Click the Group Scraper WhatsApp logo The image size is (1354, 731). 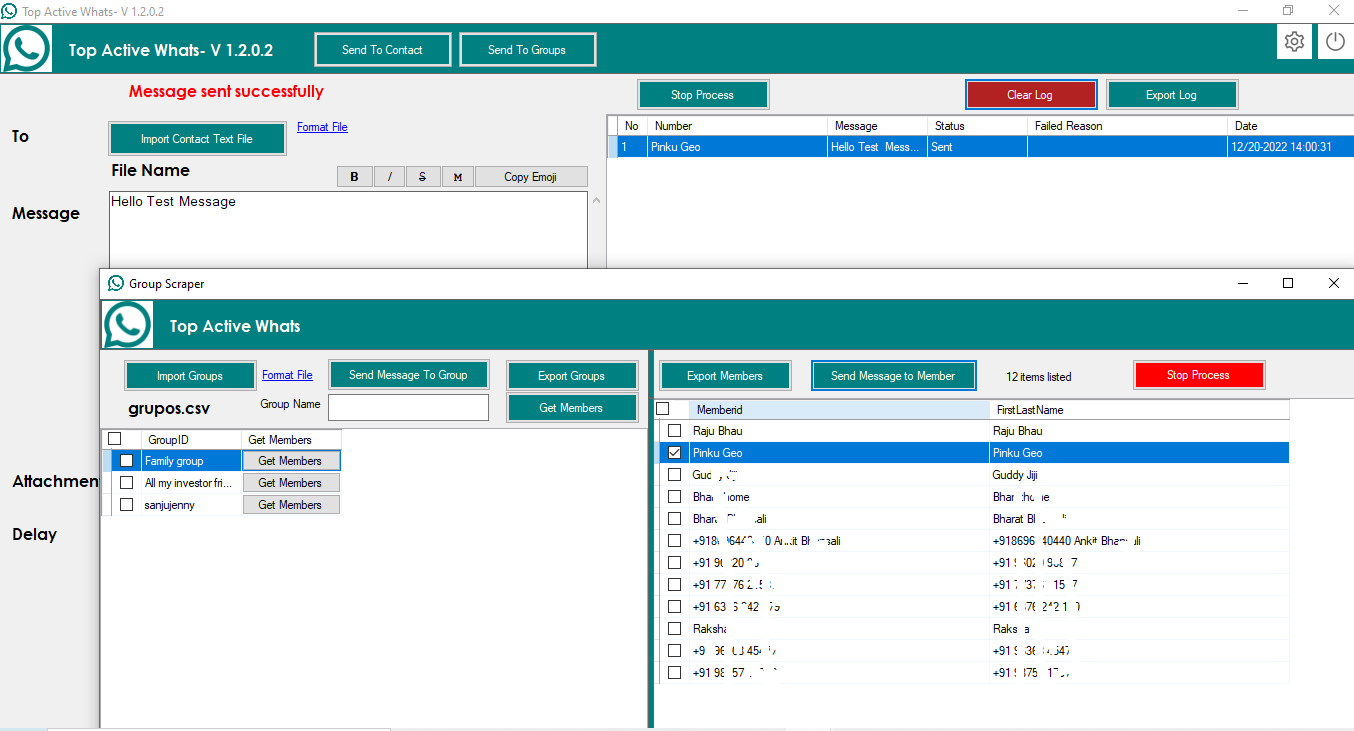127,324
